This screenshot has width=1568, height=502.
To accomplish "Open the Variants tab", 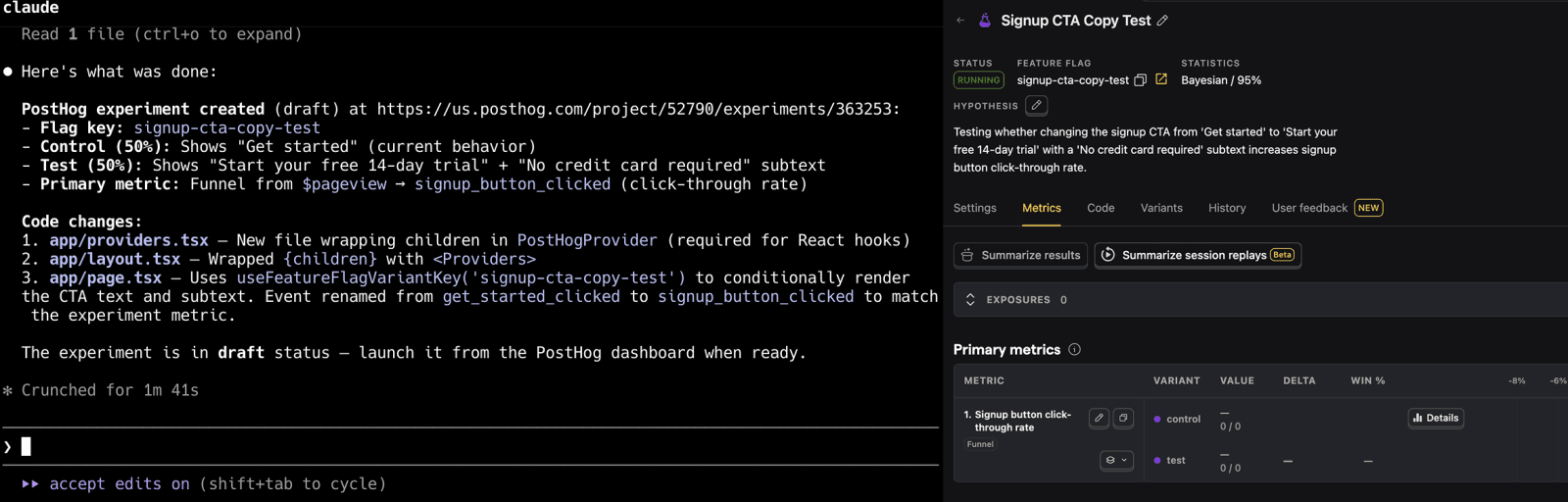I will click(x=1161, y=208).
